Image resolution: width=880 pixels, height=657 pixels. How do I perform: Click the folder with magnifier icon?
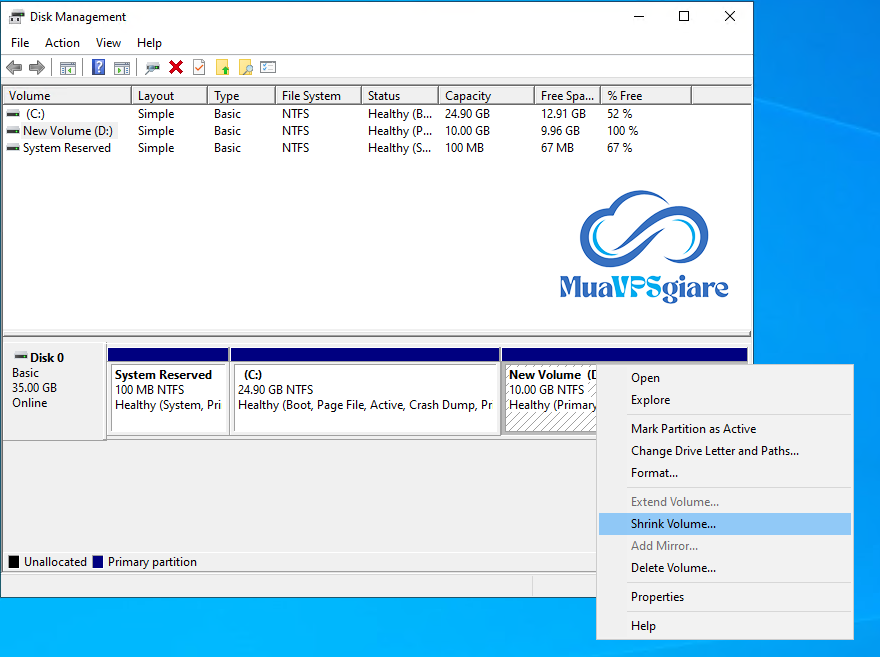point(245,68)
